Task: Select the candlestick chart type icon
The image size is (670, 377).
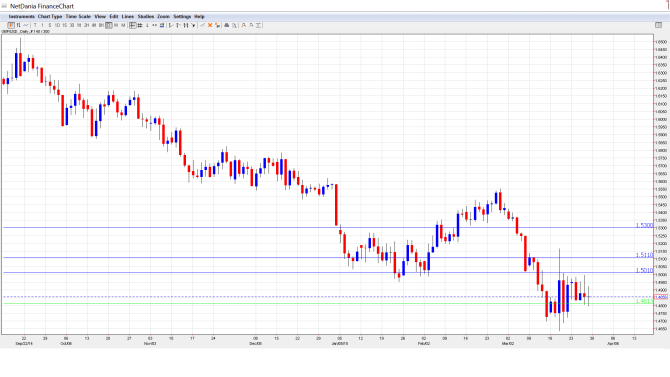Action: (x=11, y=26)
